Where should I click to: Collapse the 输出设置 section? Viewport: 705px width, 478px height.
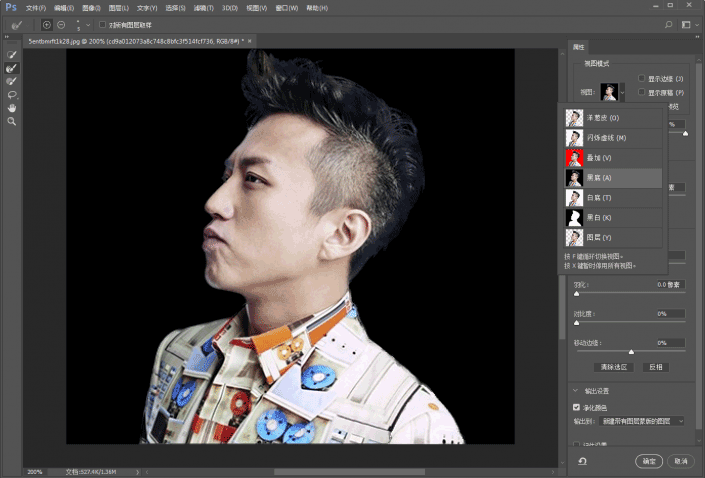point(576,390)
